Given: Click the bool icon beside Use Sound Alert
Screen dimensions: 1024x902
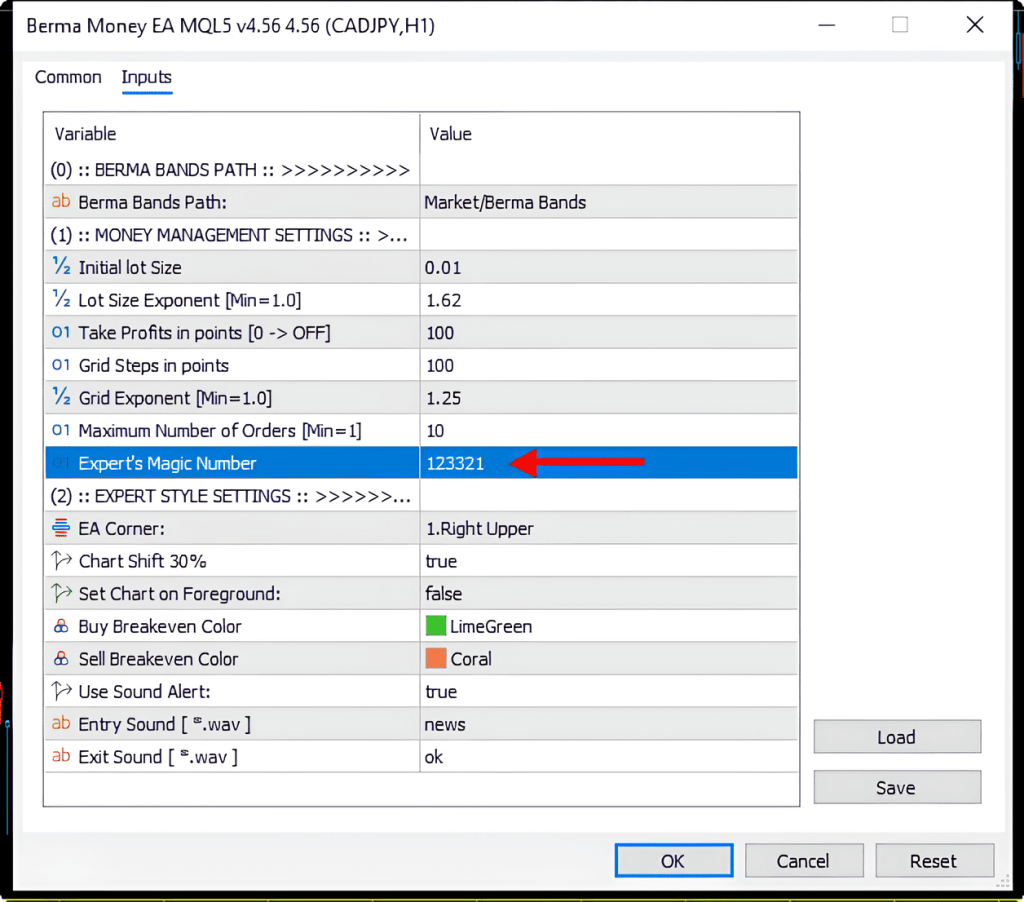Looking at the screenshot, I should (x=61, y=691).
